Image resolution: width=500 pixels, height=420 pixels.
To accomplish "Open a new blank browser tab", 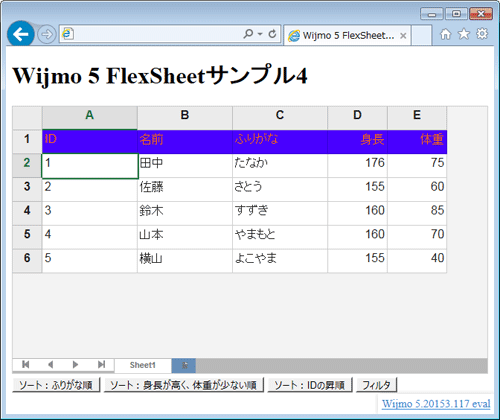I will pyautogui.click(x=421, y=36).
